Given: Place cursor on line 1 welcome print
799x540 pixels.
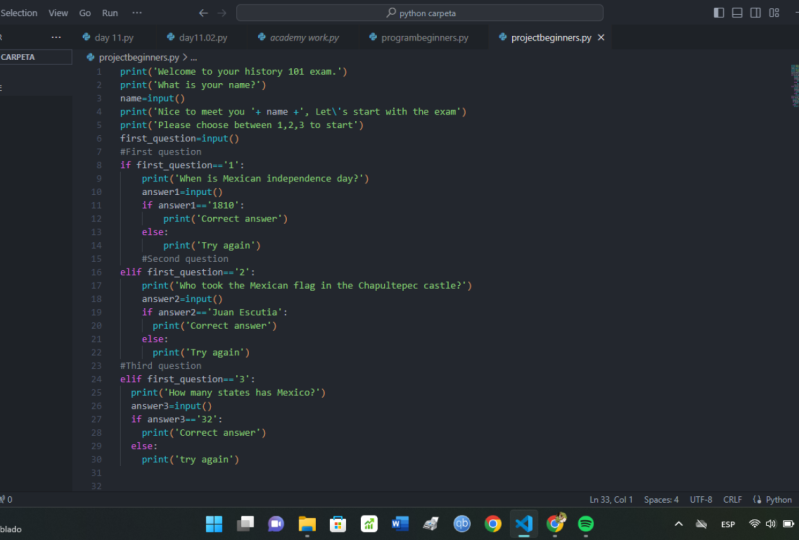Looking at the screenshot, I should pyautogui.click(x=233, y=72).
